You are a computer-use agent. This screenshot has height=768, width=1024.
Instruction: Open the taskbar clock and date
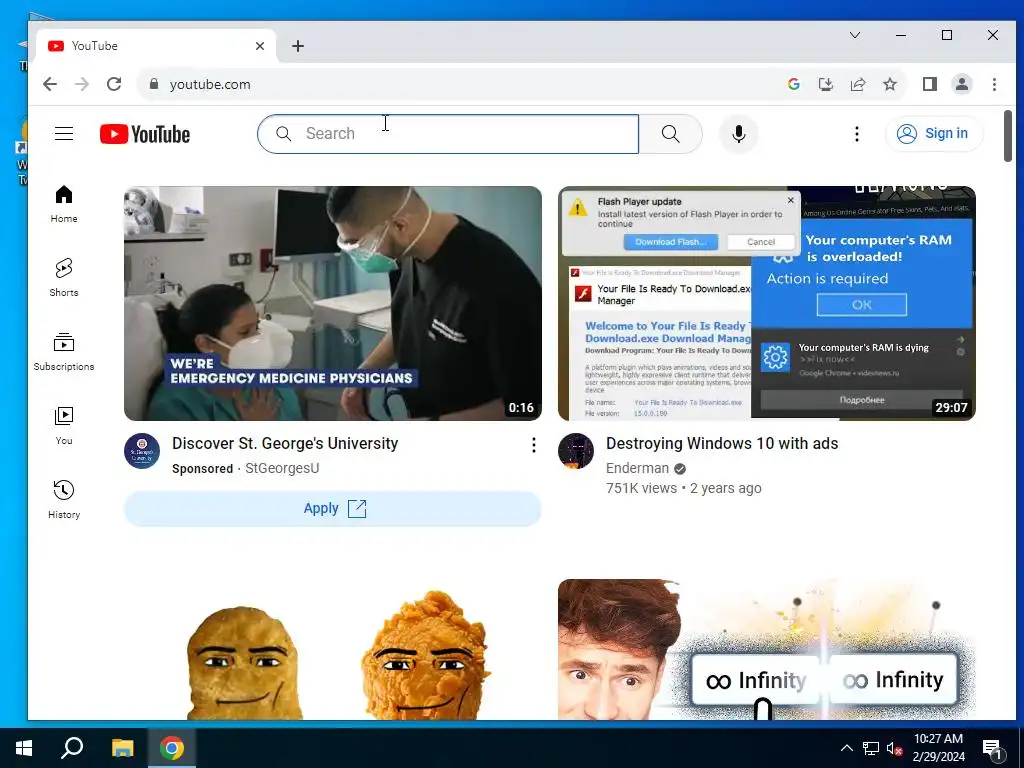coord(938,748)
